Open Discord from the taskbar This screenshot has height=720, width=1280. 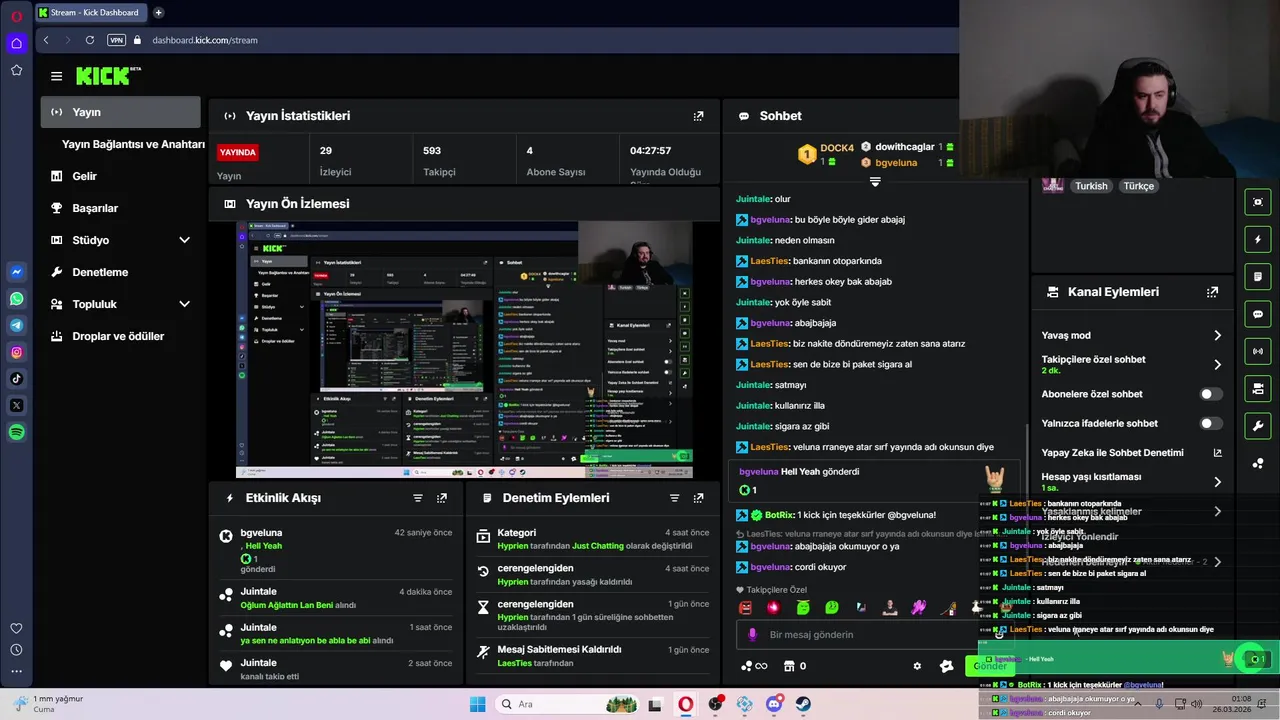(773, 704)
